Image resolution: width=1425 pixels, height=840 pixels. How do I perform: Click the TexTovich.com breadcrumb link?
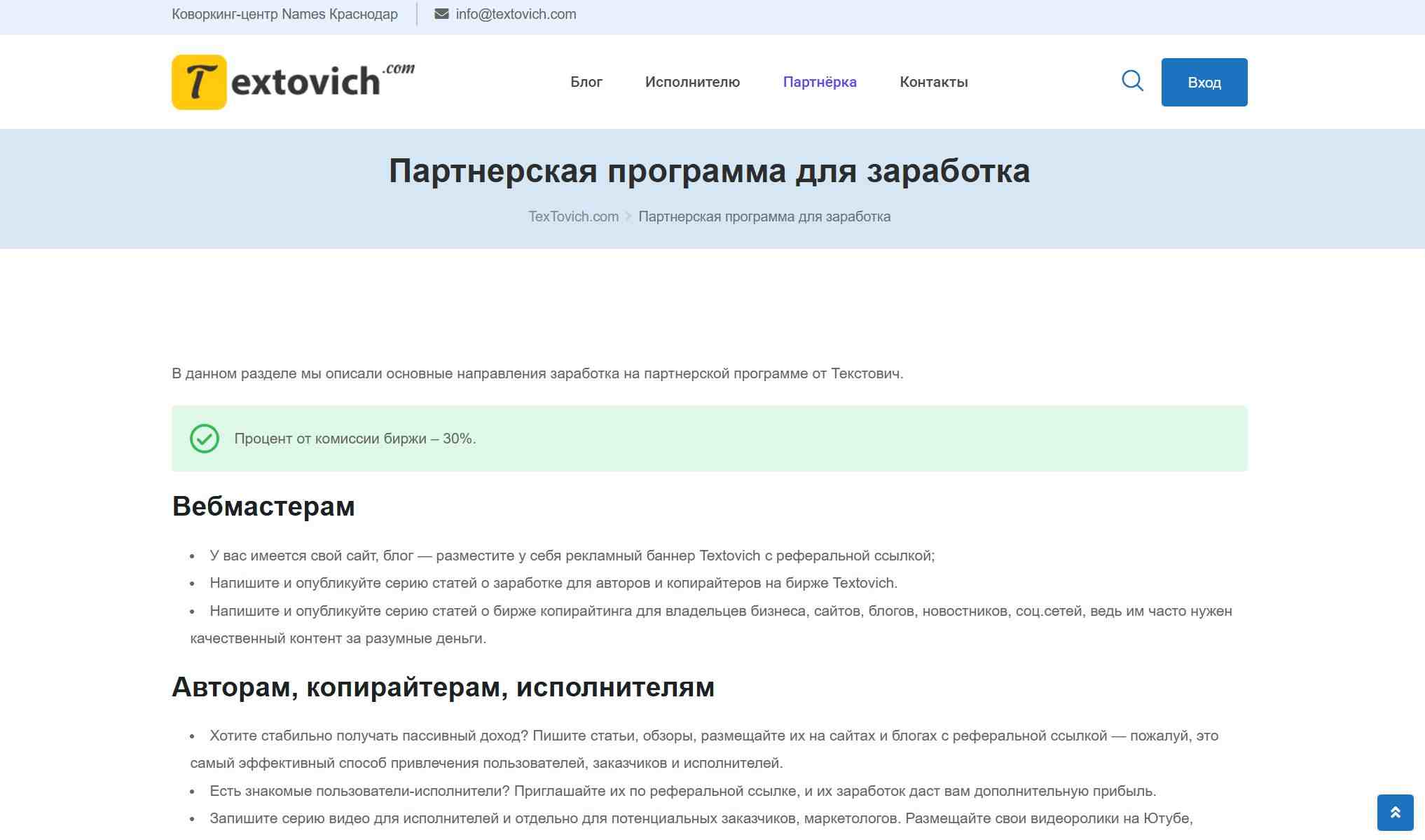point(573,216)
